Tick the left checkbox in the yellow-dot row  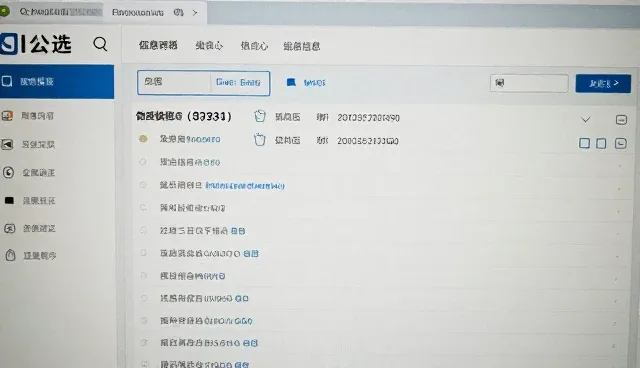click(x=584, y=143)
